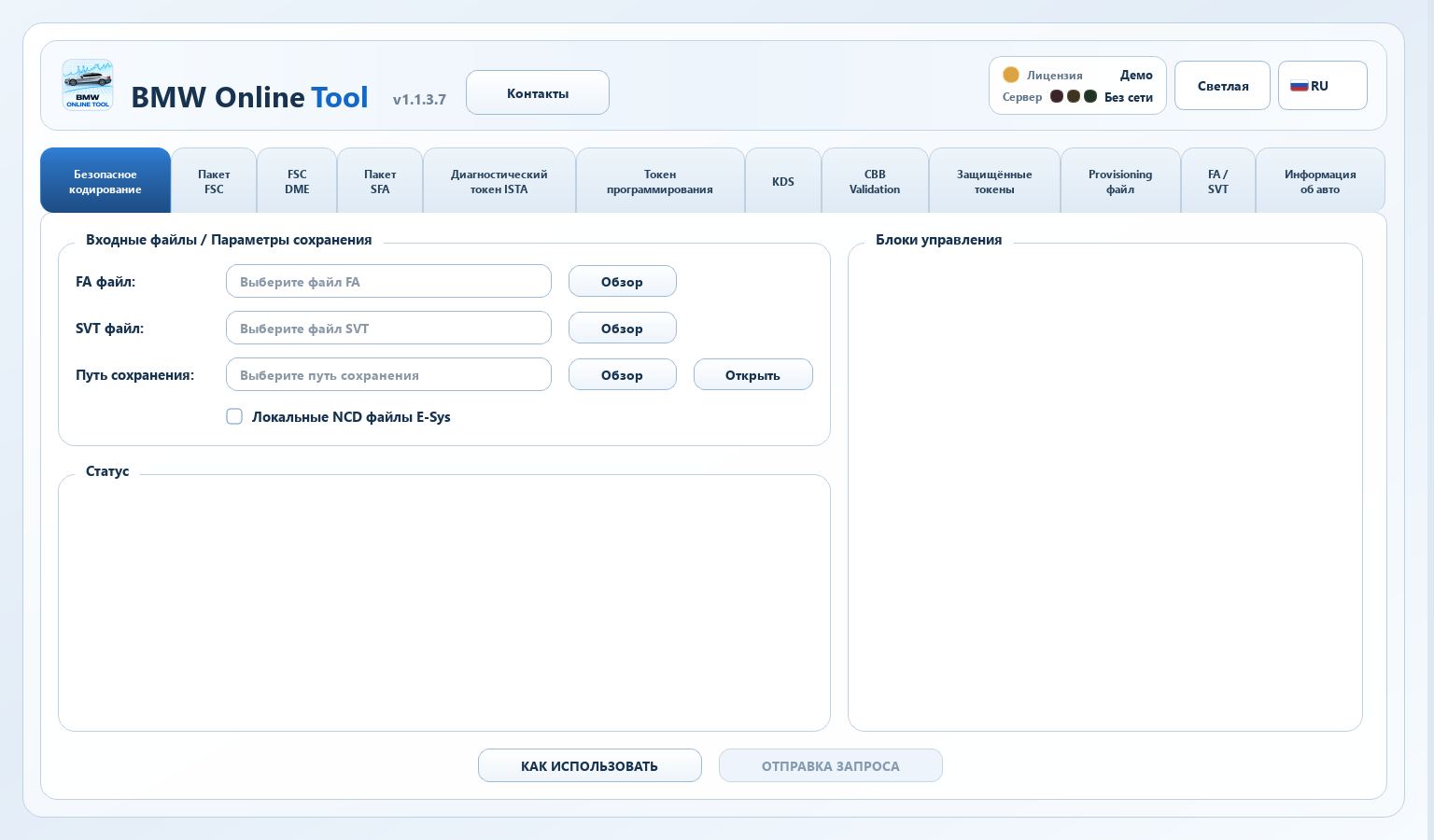Image resolution: width=1434 pixels, height=840 pixels.
Task: Switch to the Пакет FSC tab
Action: click(x=214, y=181)
